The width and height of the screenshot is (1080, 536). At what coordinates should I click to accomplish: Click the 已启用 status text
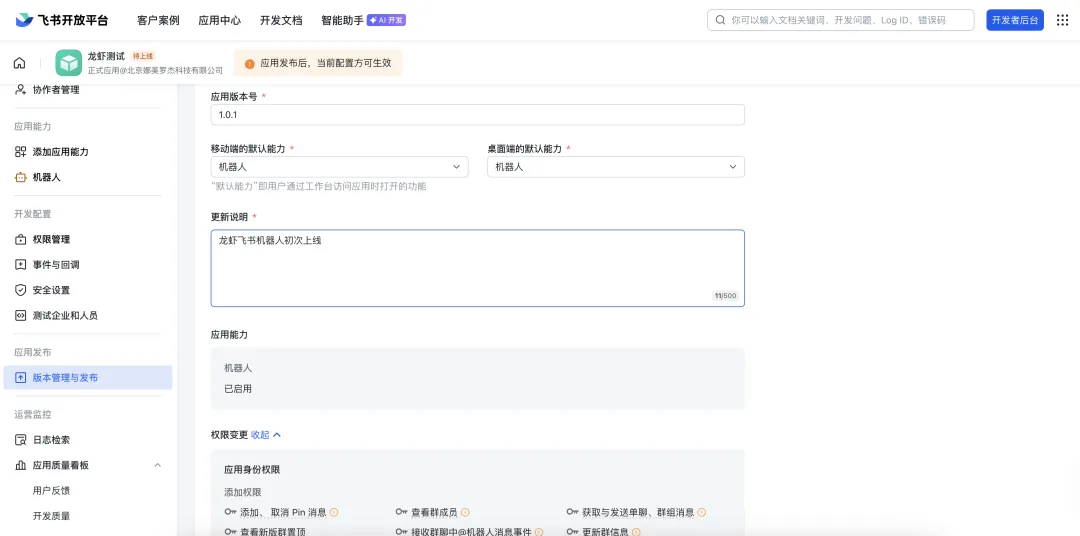coord(238,389)
